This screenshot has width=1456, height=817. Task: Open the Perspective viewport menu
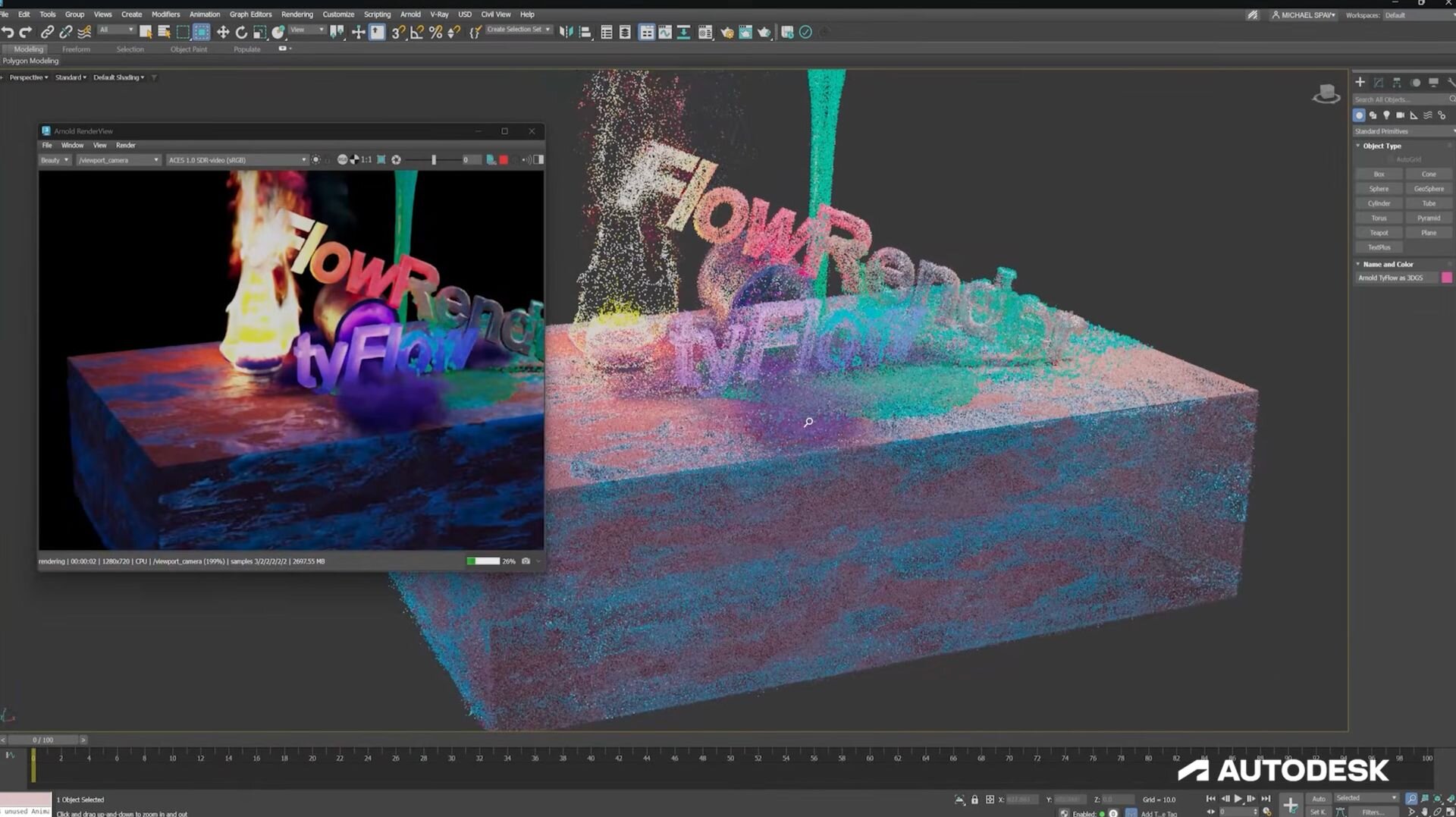[28, 77]
